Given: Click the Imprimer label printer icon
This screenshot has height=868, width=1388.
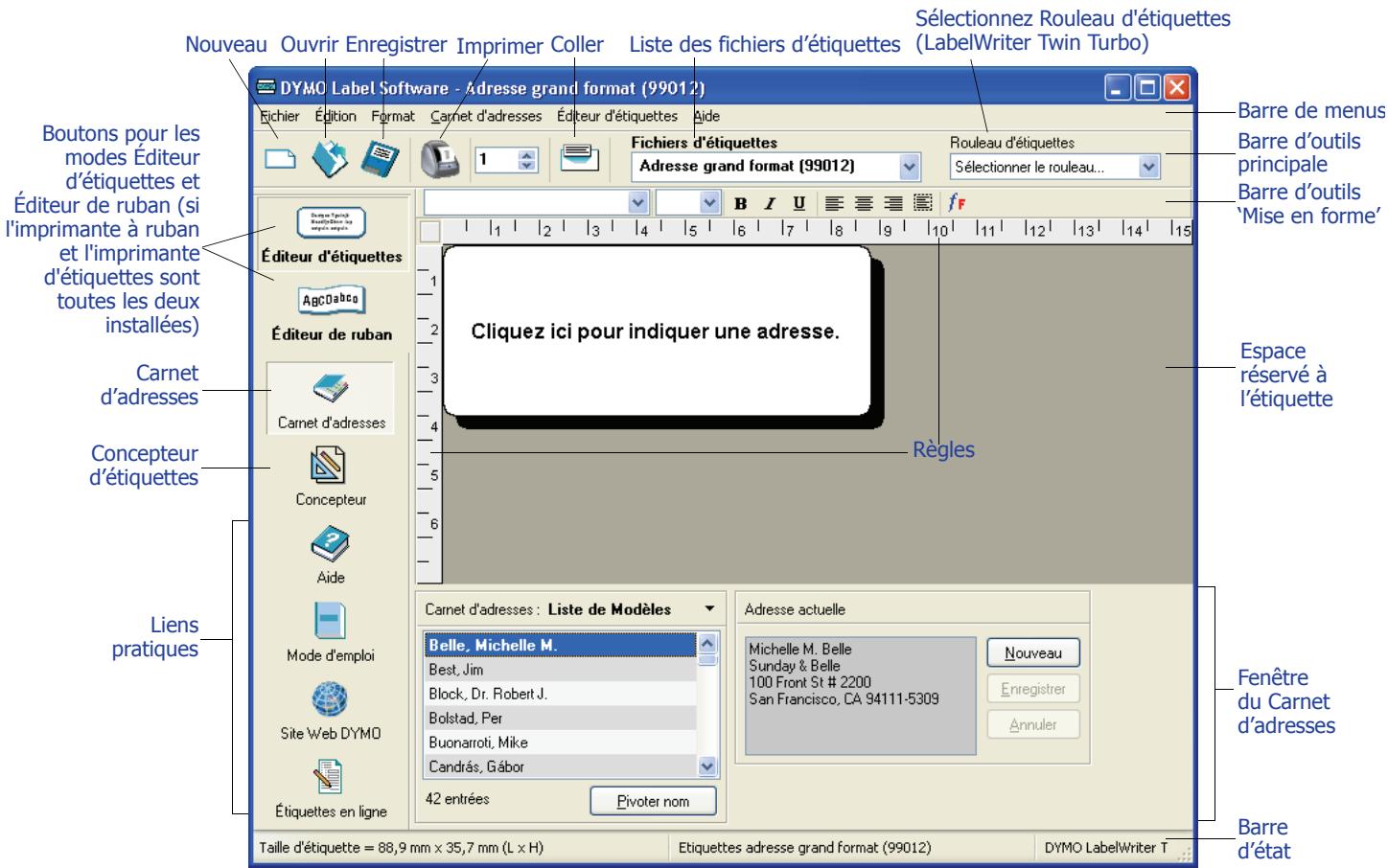Looking at the screenshot, I should 441,159.
